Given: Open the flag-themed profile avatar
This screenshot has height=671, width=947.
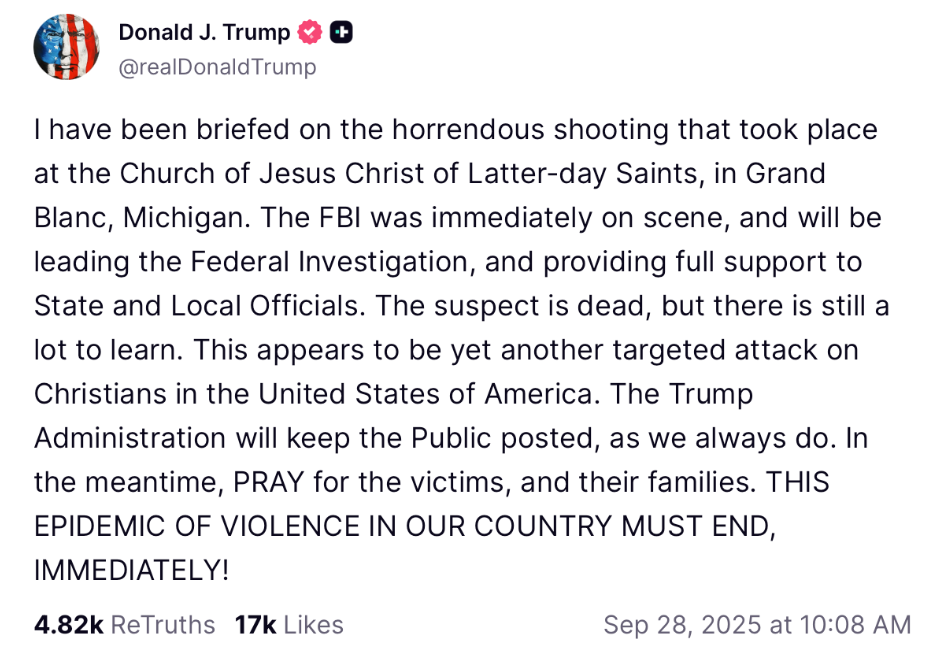Looking at the screenshot, I should coord(66,47).
